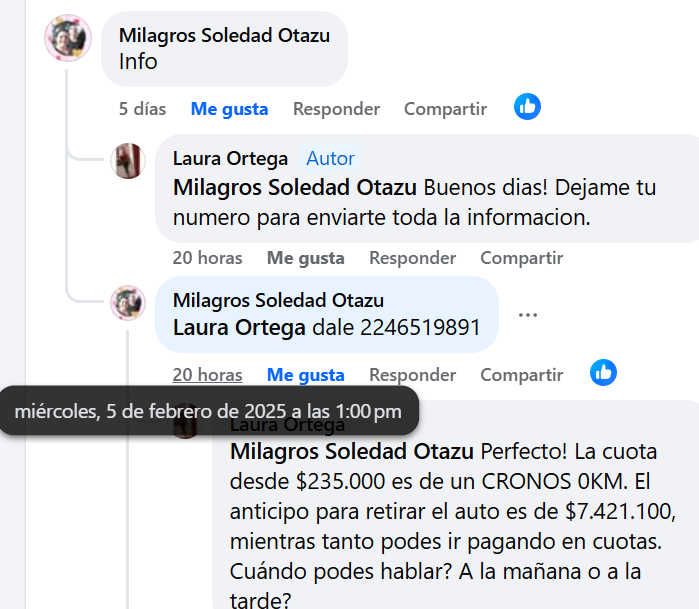The image size is (699, 609).
Task: Click like reaction icon on Info comment
Action: coord(527,107)
